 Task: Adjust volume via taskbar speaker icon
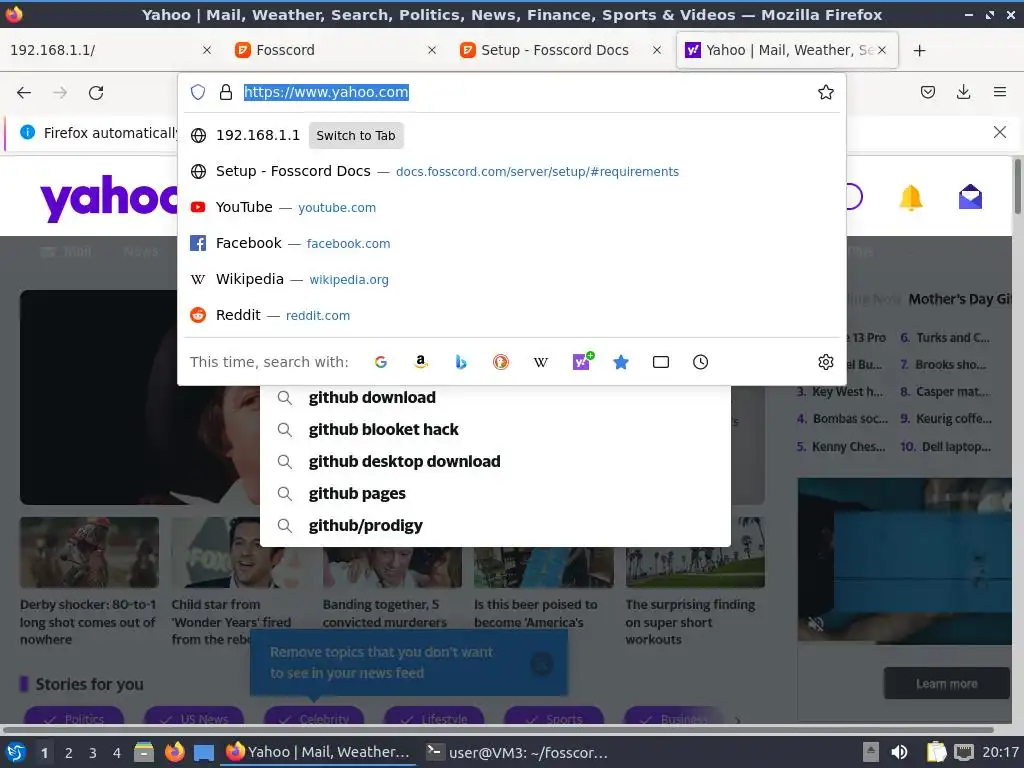(899, 752)
